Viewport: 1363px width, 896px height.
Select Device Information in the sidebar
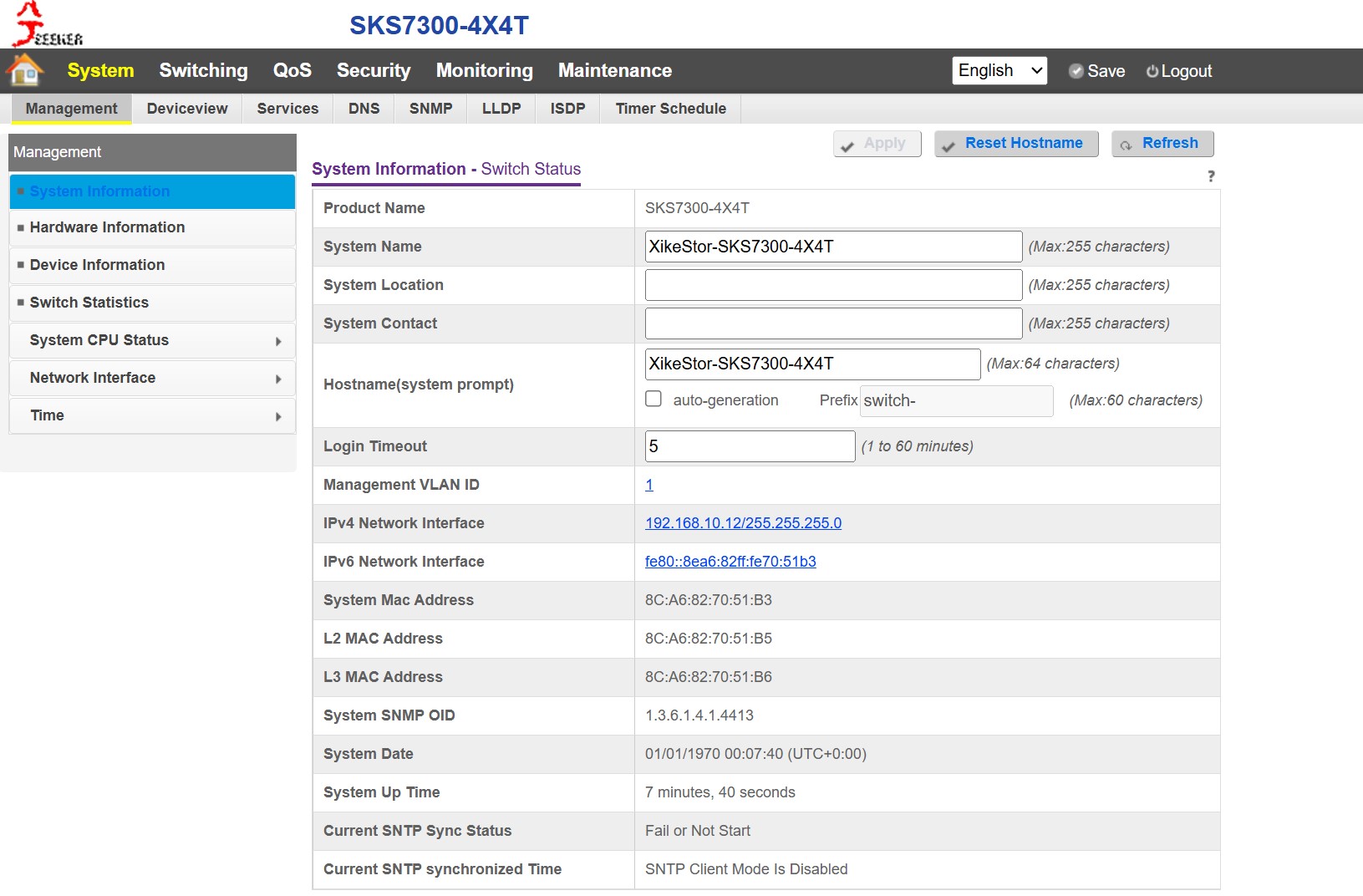click(152, 265)
